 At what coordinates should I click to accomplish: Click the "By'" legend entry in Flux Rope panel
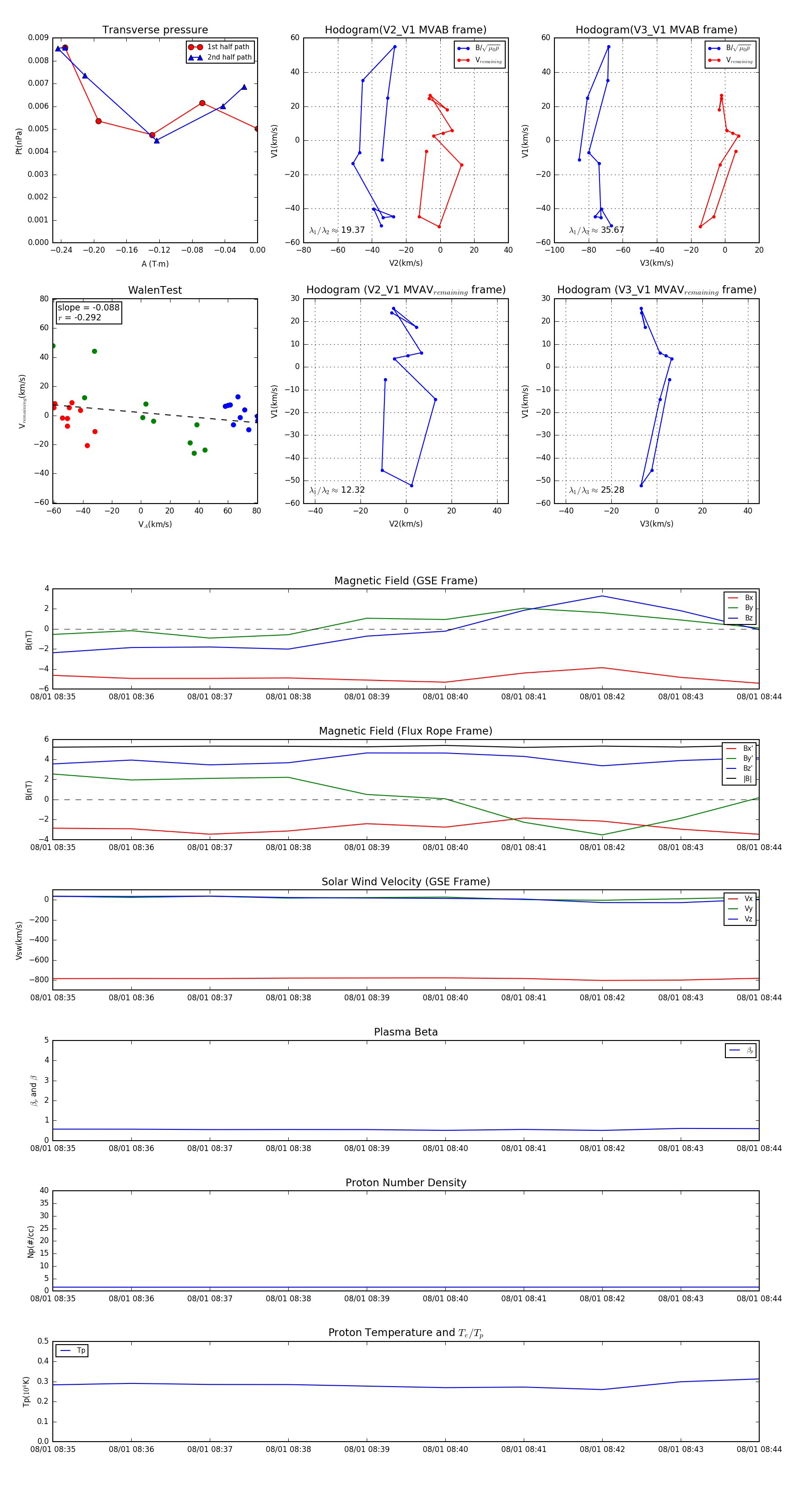tap(739, 758)
